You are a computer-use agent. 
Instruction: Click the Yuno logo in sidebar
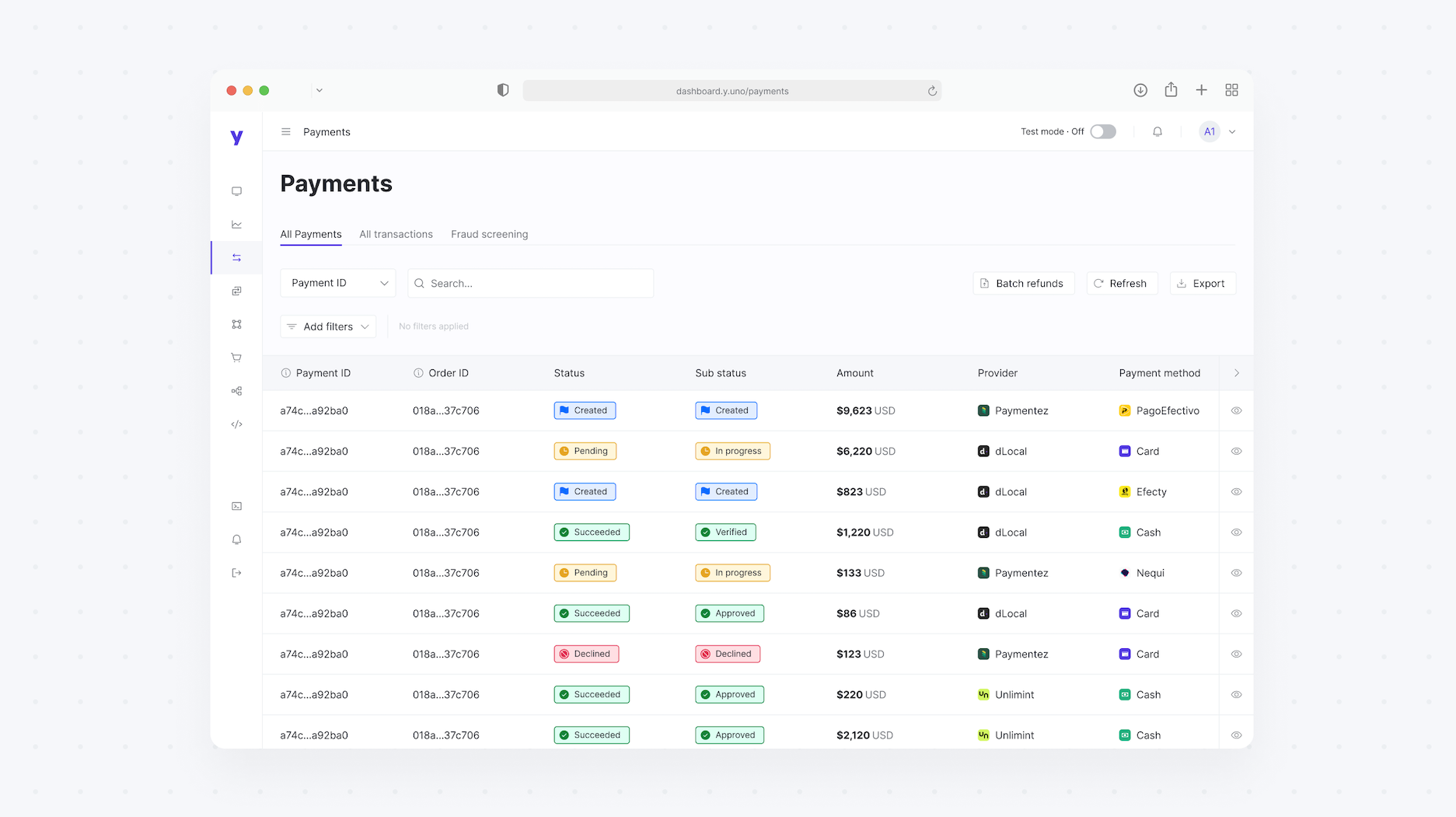coord(236,138)
